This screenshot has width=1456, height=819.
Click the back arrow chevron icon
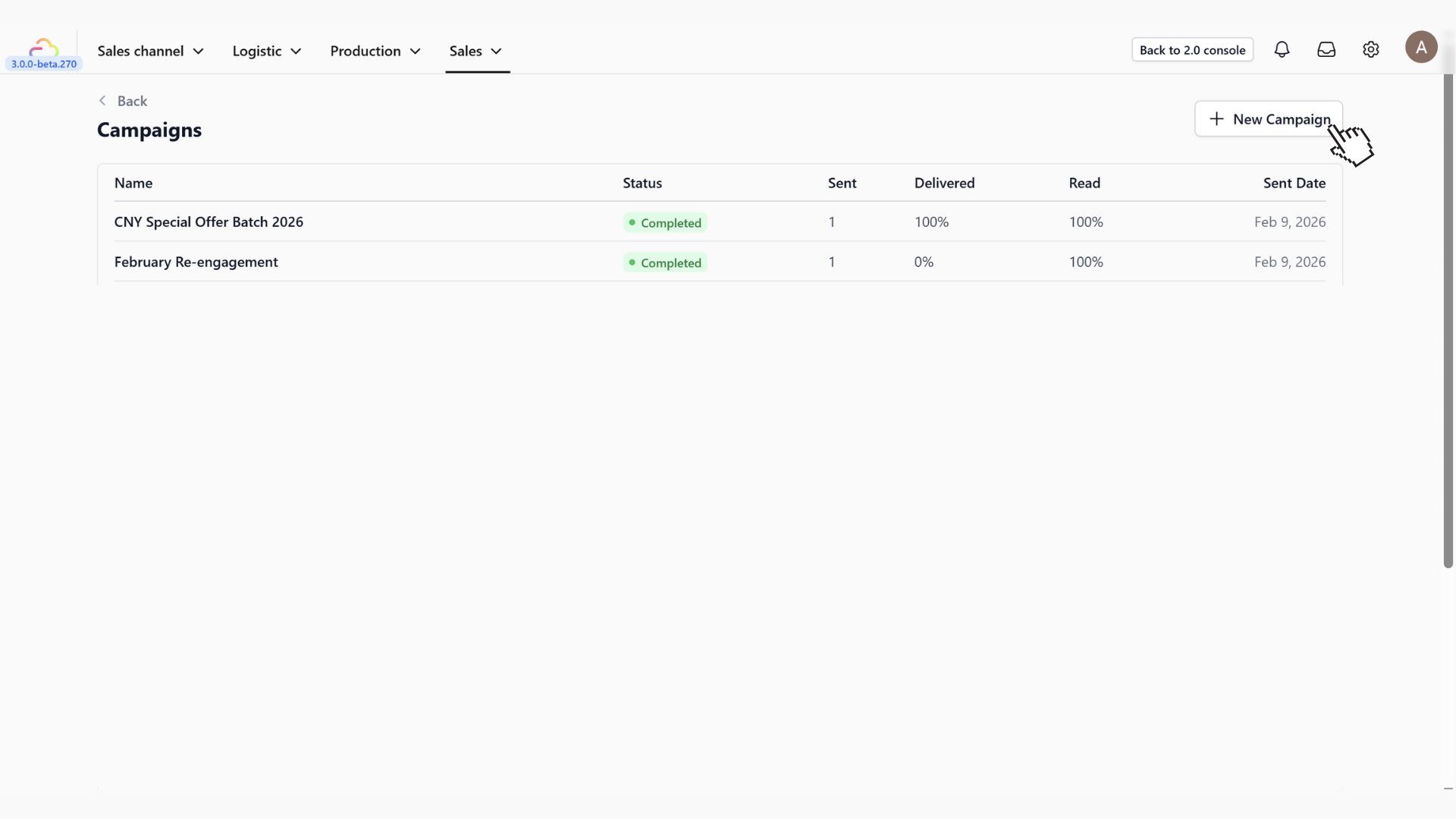pyautogui.click(x=102, y=101)
